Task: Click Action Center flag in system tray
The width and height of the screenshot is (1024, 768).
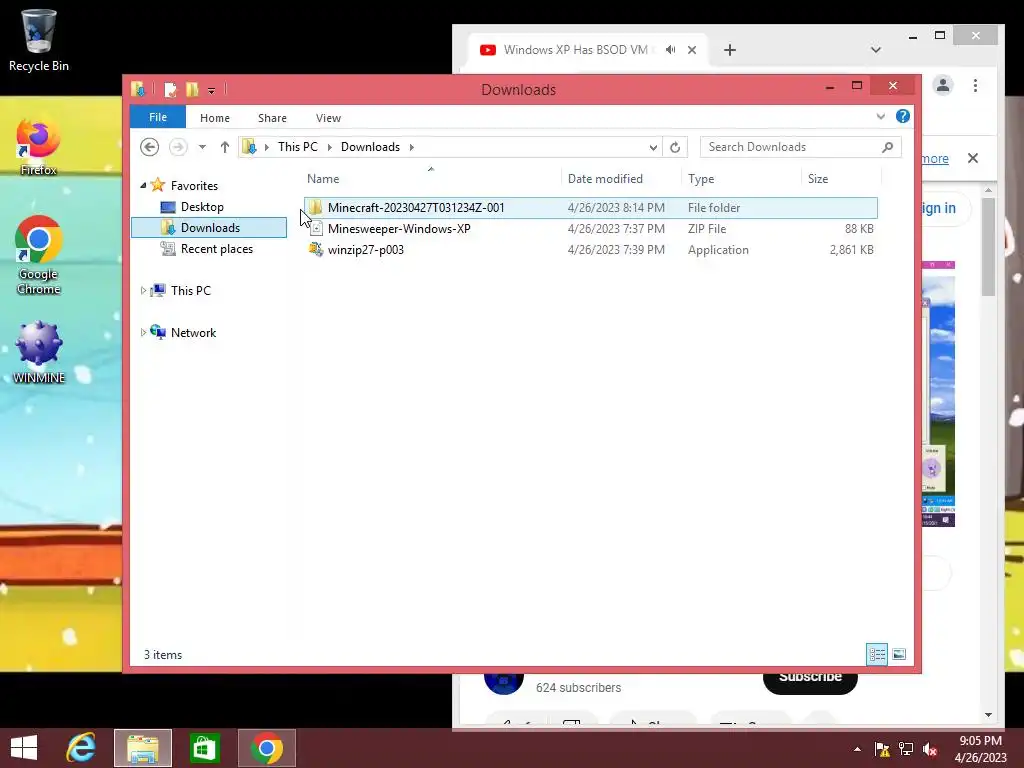Action: (882, 749)
